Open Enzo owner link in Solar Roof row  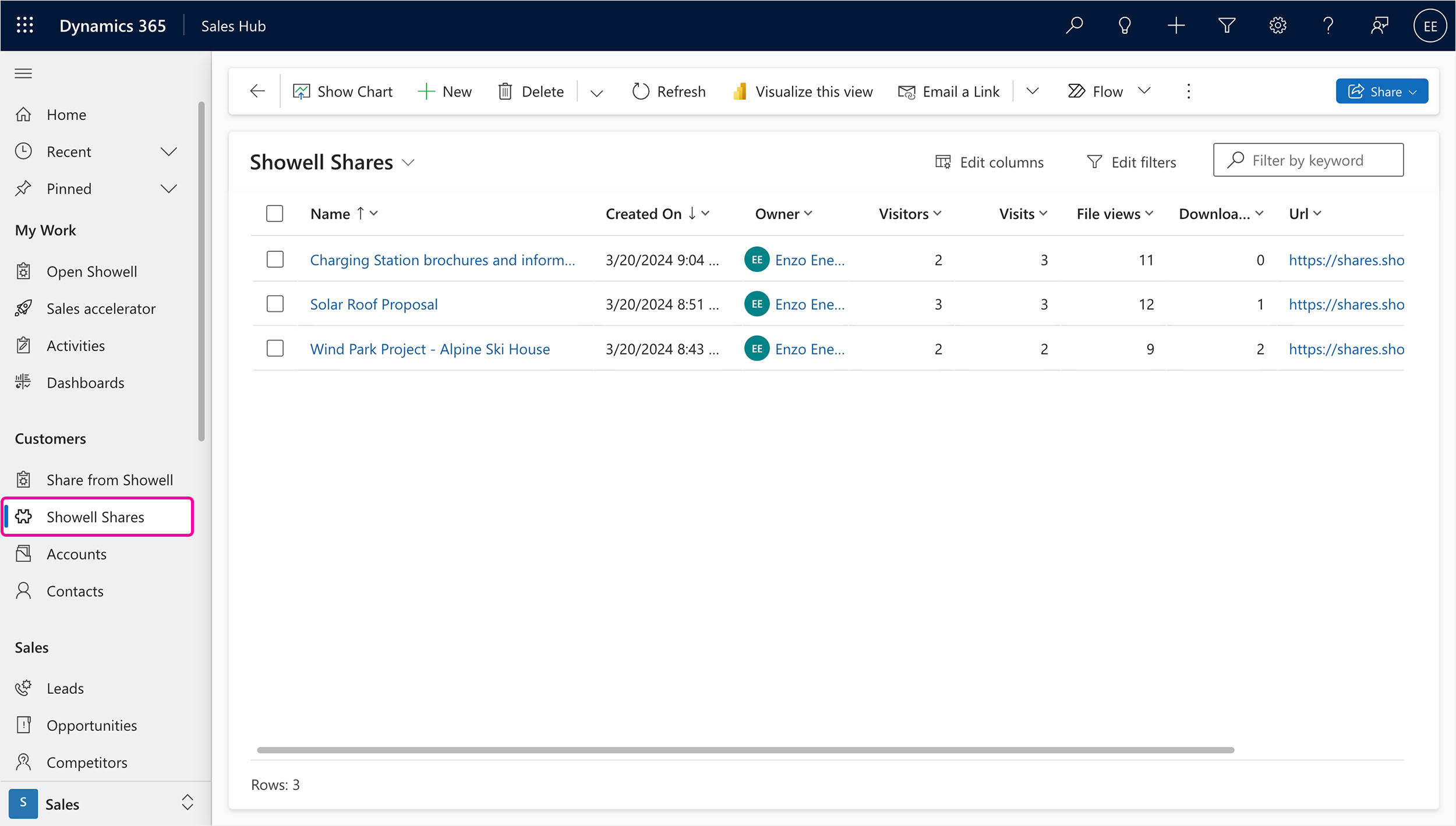coord(810,304)
